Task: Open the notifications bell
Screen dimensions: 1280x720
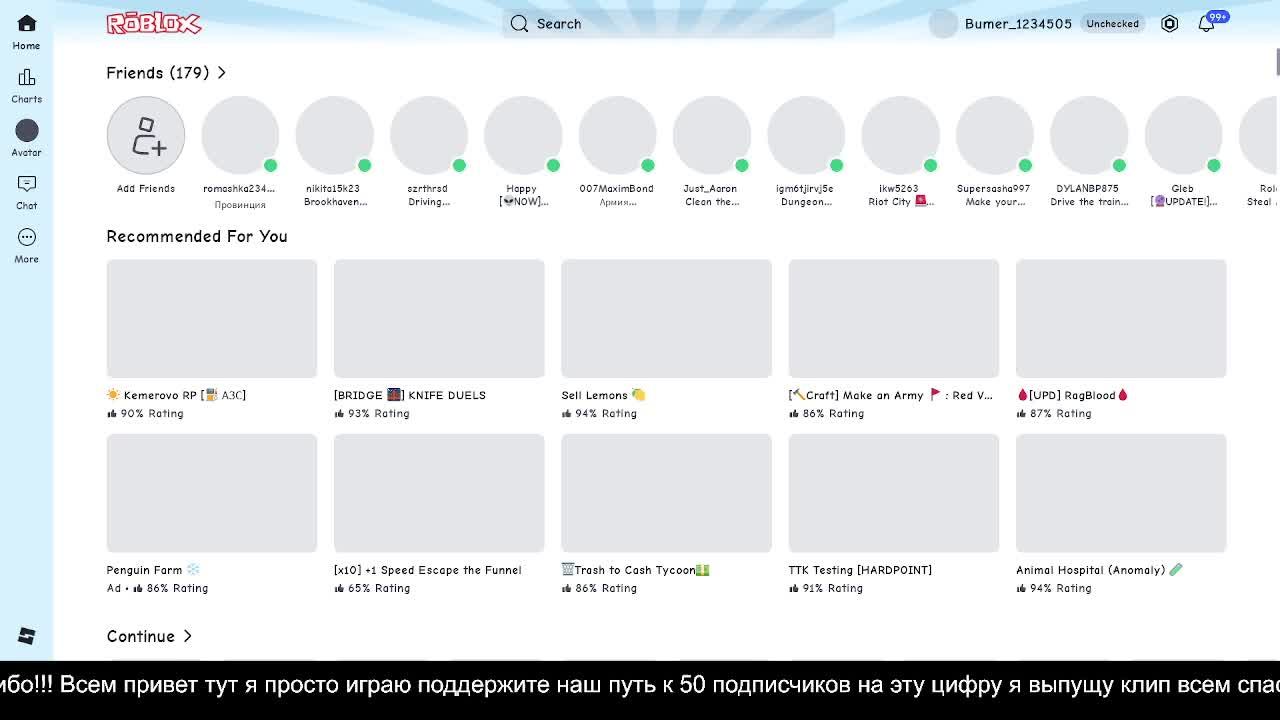Action: [x=1207, y=24]
